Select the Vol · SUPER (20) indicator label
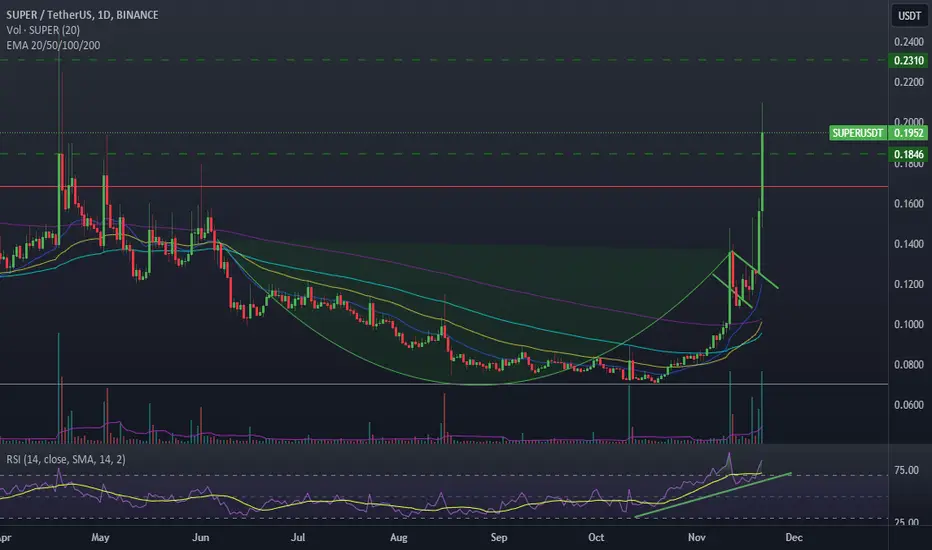 43,30
